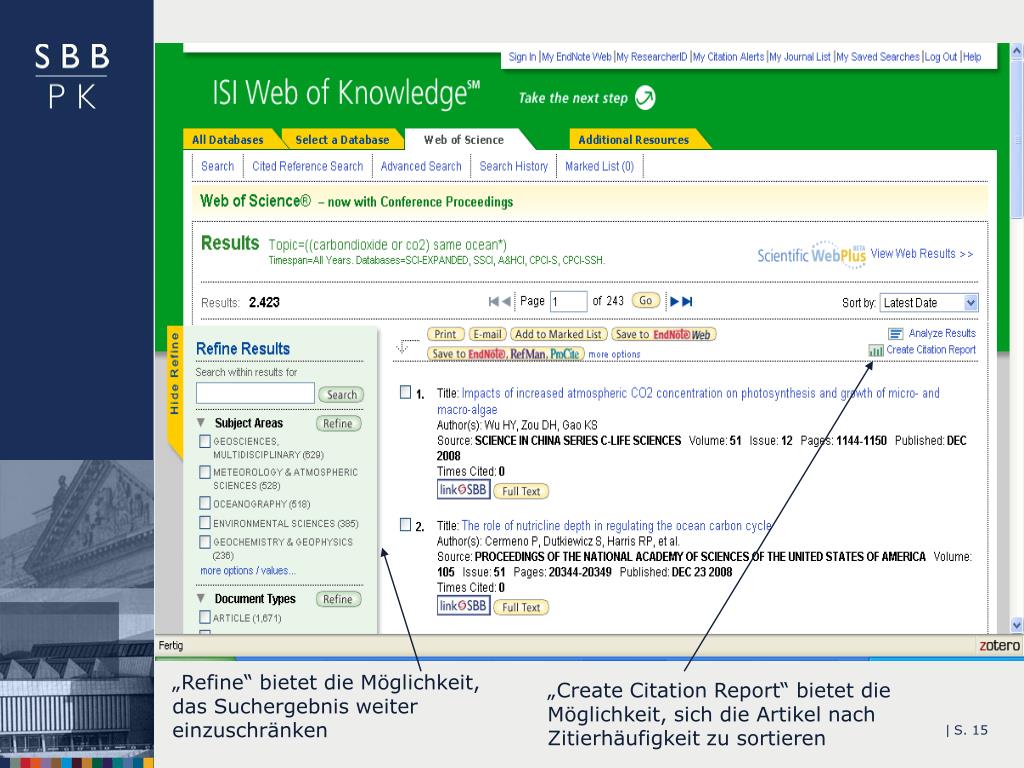Open My Journal List link
This screenshot has height=768, width=1024.
click(800, 57)
